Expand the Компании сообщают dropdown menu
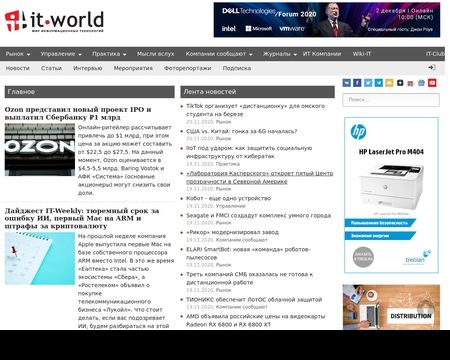Screen dimensions: 450x360 click(219, 54)
